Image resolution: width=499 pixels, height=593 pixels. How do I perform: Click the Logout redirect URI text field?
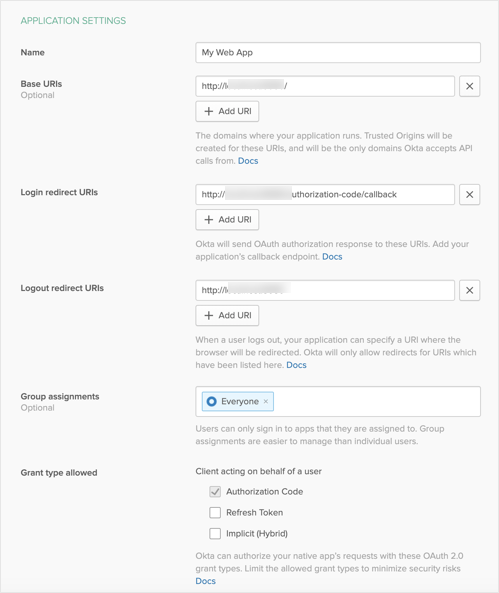click(x=325, y=290)
